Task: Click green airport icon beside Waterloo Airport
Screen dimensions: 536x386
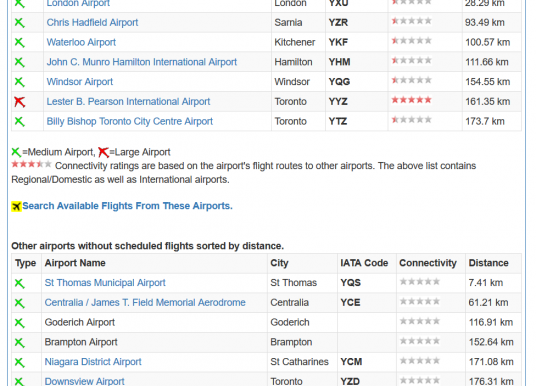Action: (x=19, y=42)
